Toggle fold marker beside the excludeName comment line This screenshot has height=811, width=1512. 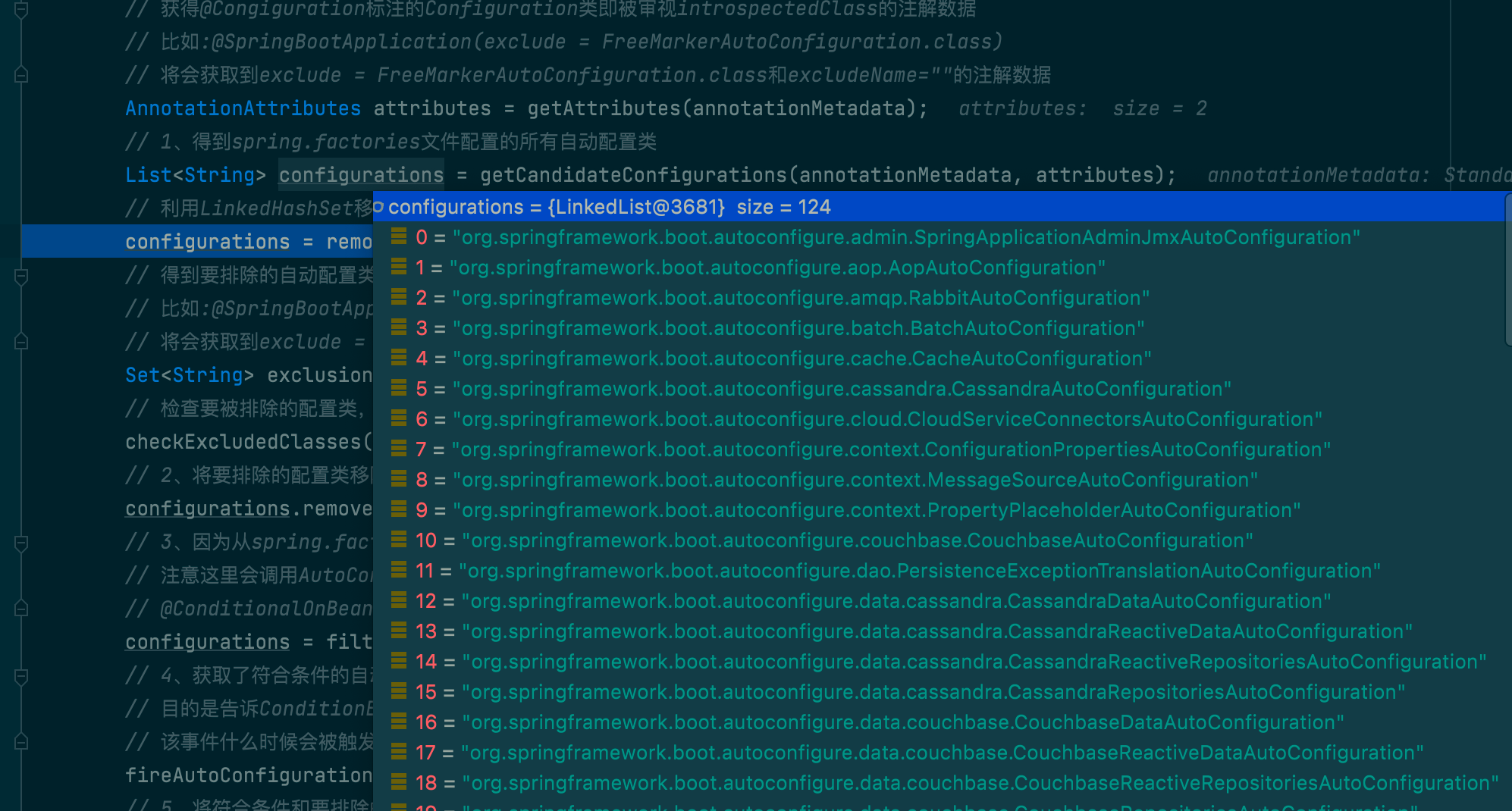point(21,74)
